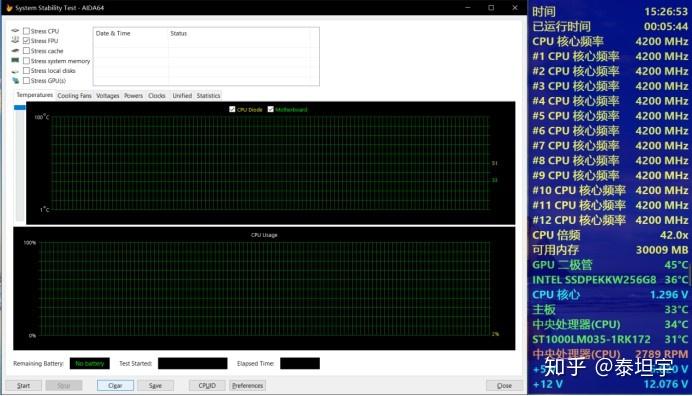Click the Start button
Screen dimensions: 692x396
coord(23,385)
